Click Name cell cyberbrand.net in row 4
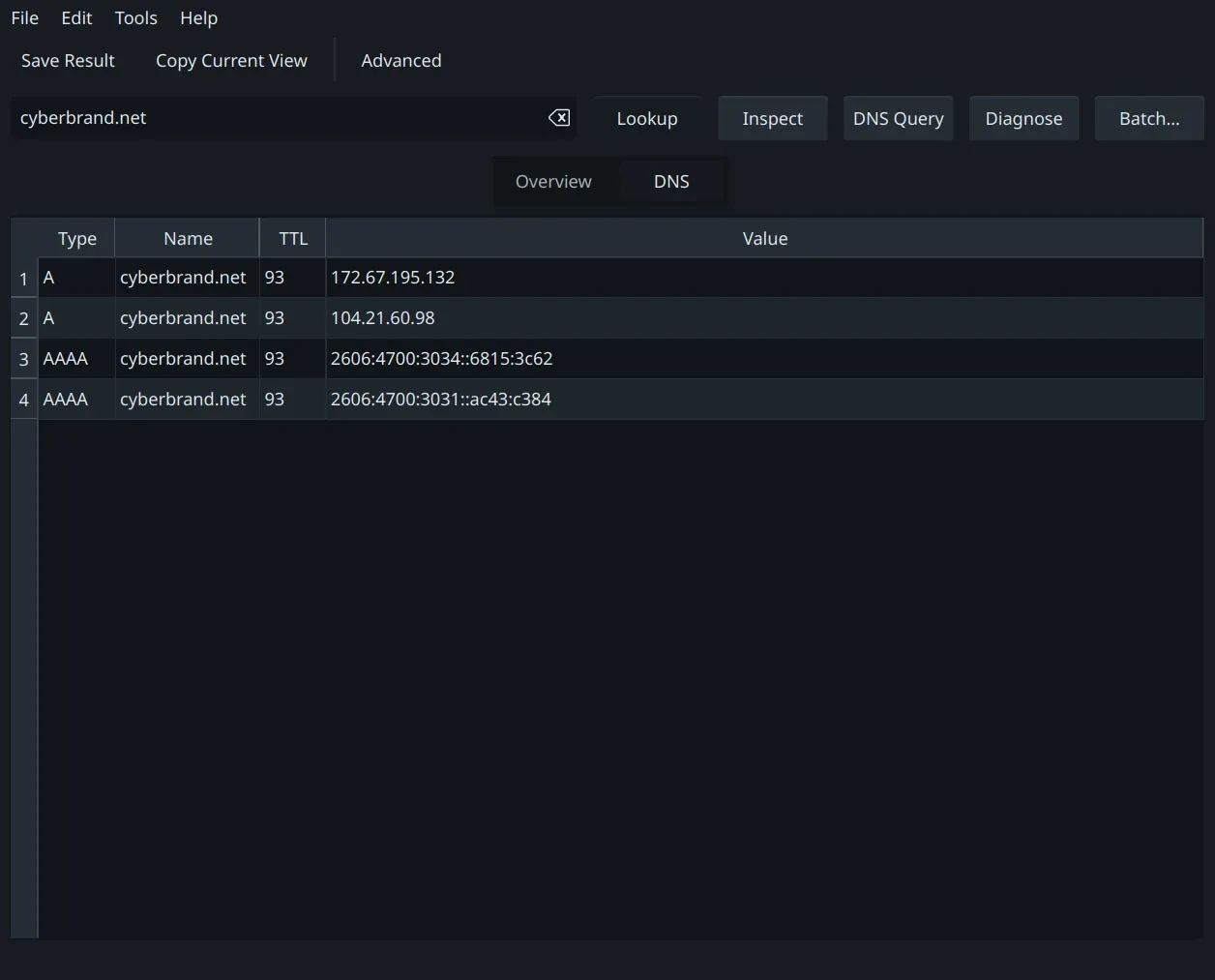 tap(188, 400)
